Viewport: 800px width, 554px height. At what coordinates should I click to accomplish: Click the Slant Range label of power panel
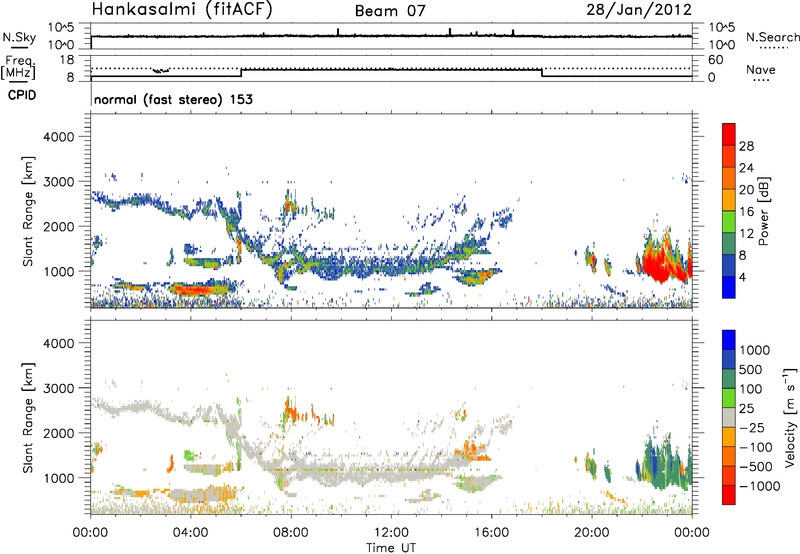pos(28,211)
